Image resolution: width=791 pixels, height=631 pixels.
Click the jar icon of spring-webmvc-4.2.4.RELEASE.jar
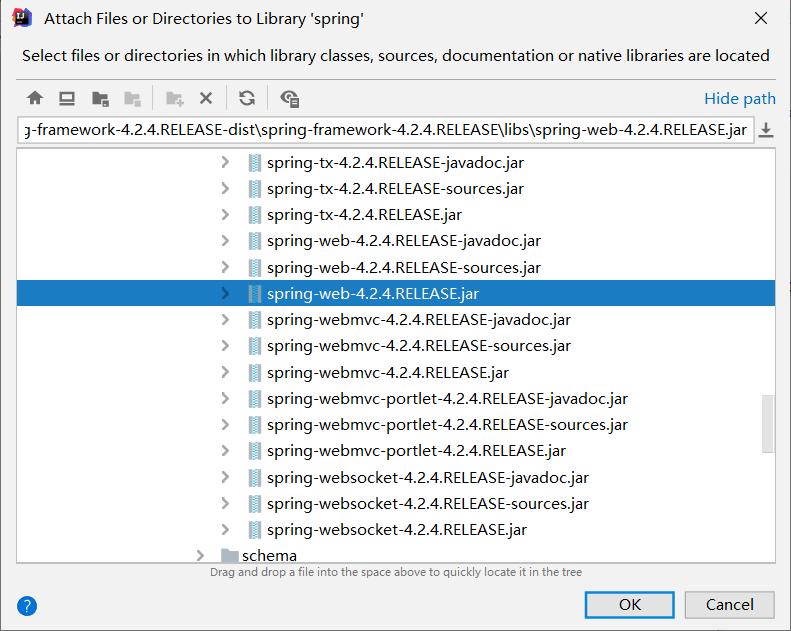tap(255, 372)
